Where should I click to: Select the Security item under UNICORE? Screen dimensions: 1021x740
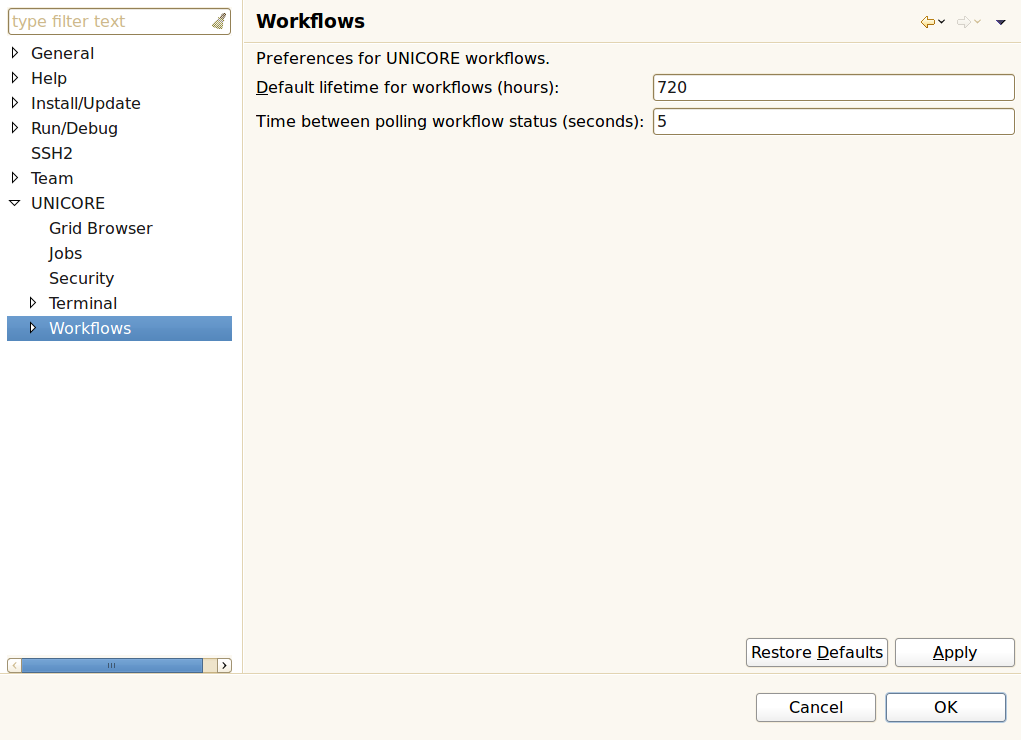(x=81, y=278)
